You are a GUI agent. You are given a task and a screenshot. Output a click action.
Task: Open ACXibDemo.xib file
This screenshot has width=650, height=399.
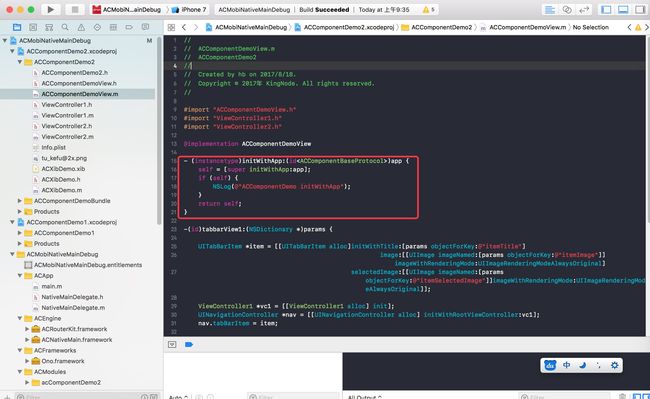tap(63, 169)
